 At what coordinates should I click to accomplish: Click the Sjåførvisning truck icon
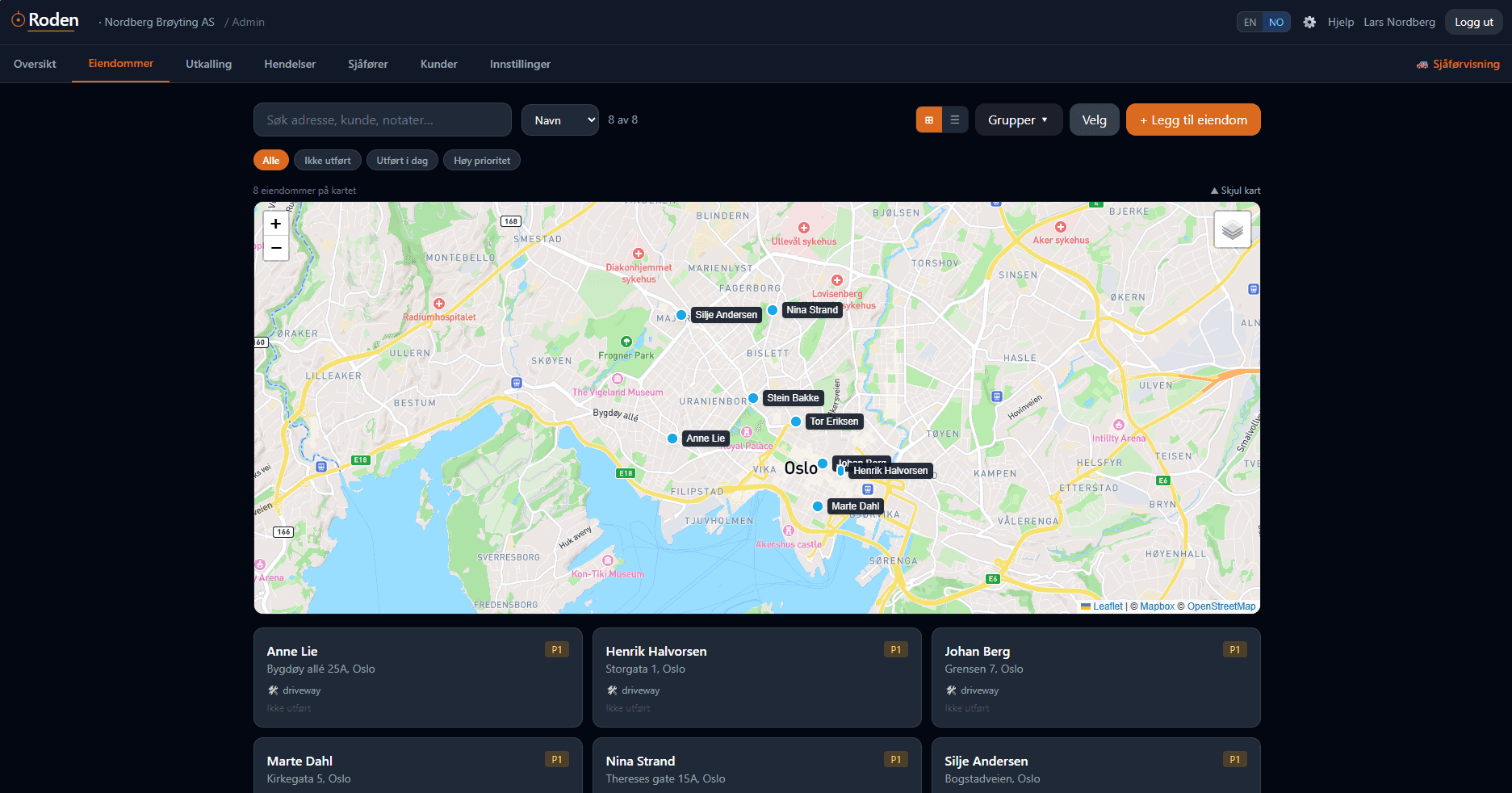[1422, 65]
